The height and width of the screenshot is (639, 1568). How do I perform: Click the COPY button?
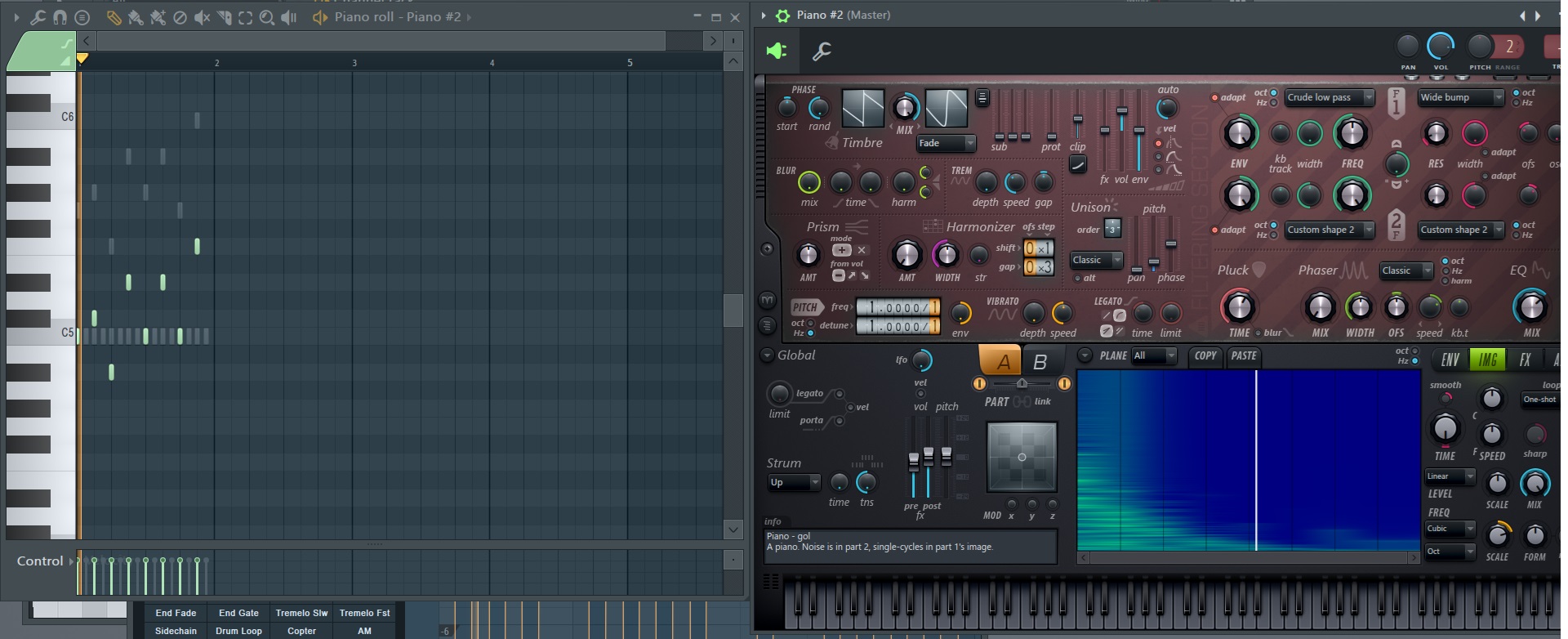(1205, 355)
